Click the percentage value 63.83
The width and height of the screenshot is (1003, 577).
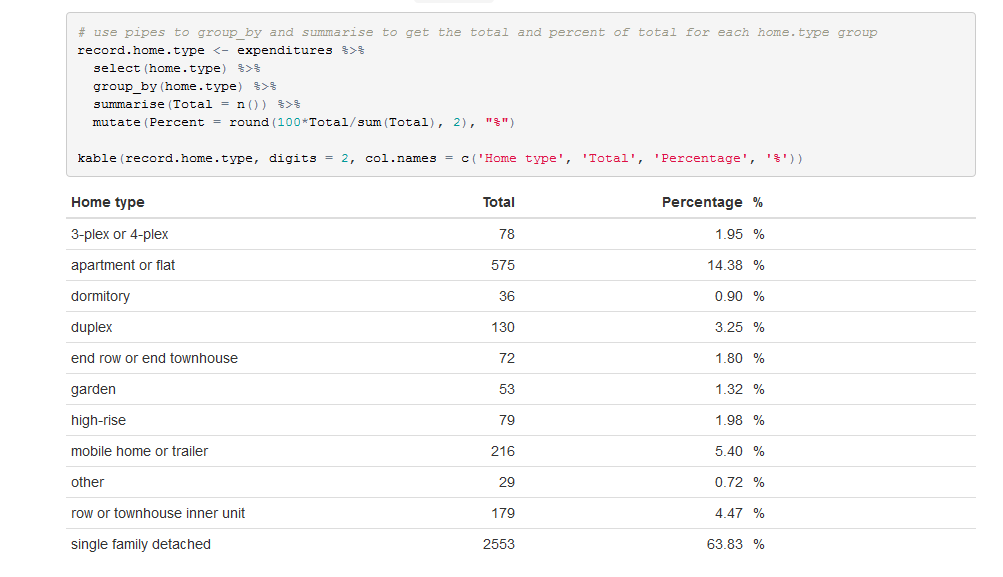click(x=724, y=544)
